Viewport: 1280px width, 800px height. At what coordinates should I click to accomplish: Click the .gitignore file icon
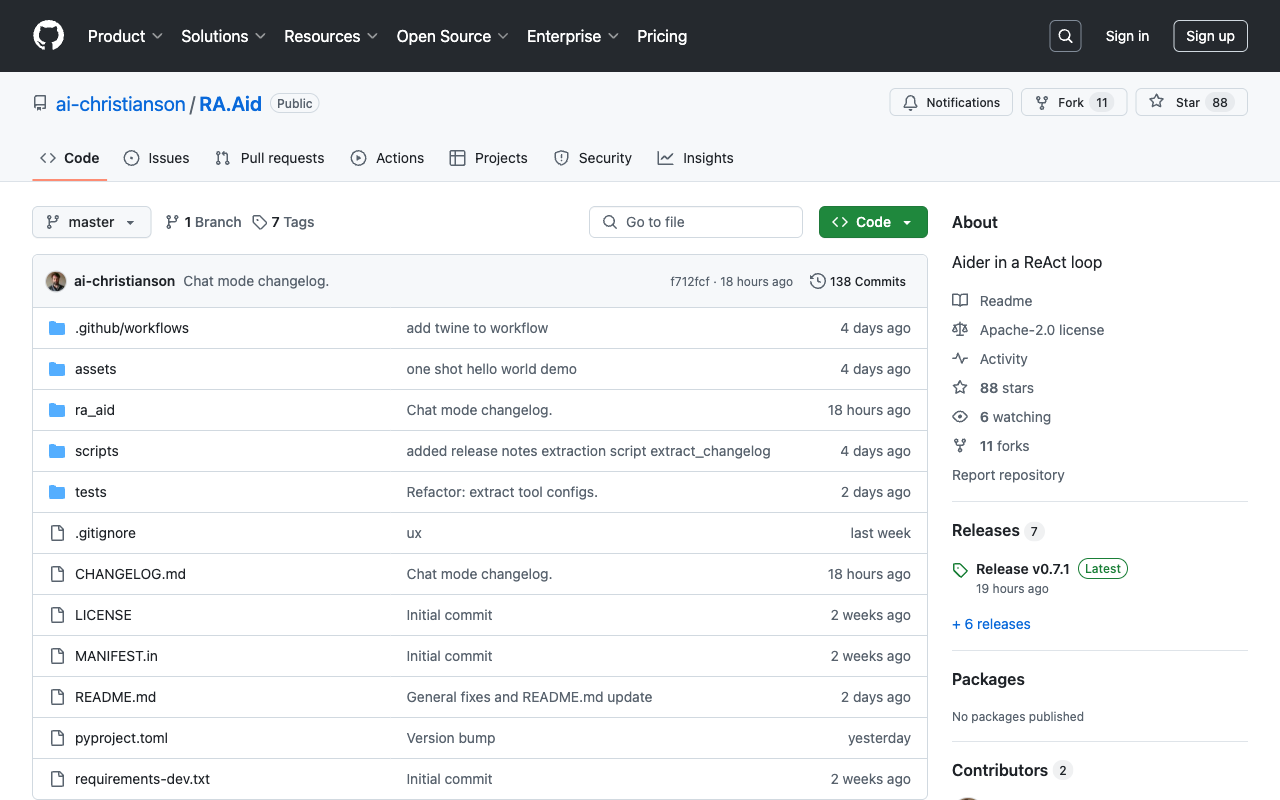(57, 533)
